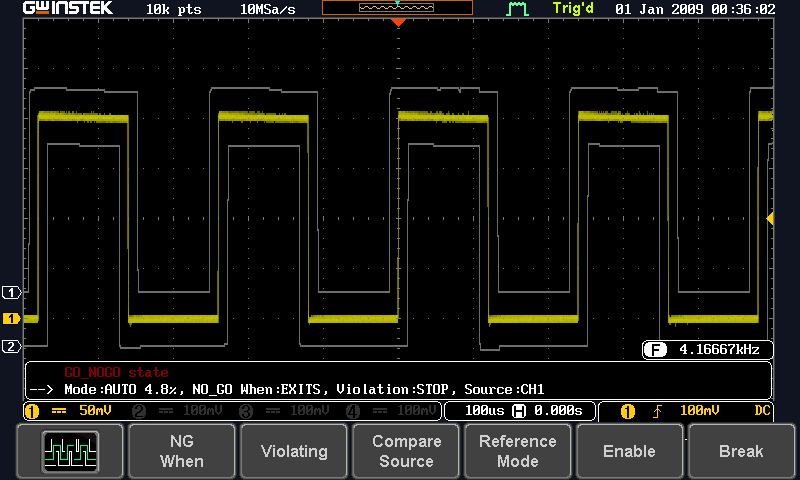Click the channel 1 ground reference marker

pyautogui.click(x=11, y=319)
